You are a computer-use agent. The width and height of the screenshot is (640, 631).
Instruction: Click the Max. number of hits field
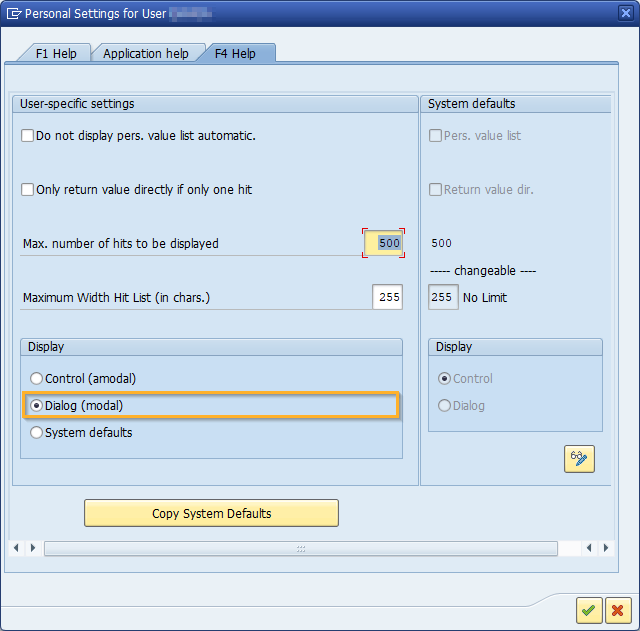tap(383, 243)
